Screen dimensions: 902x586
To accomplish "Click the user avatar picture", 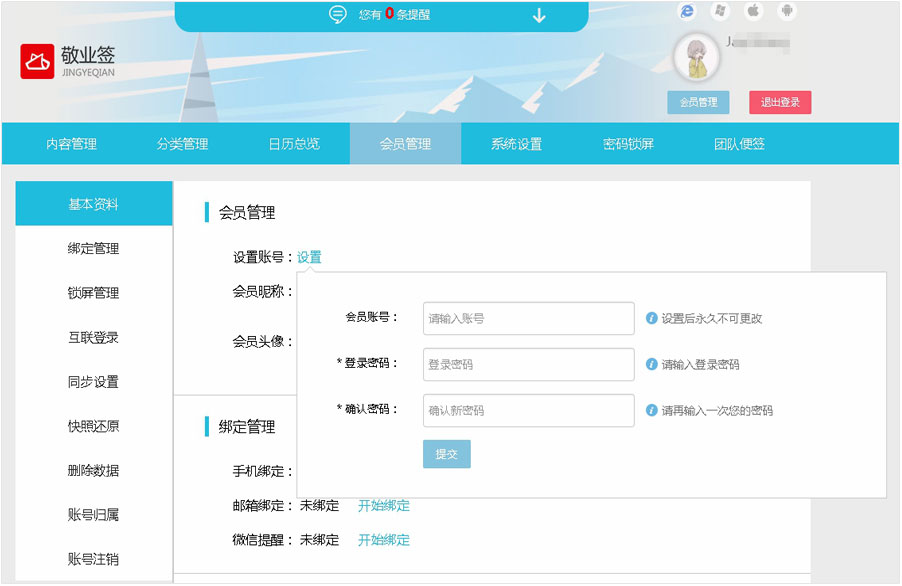I will 697,58.
